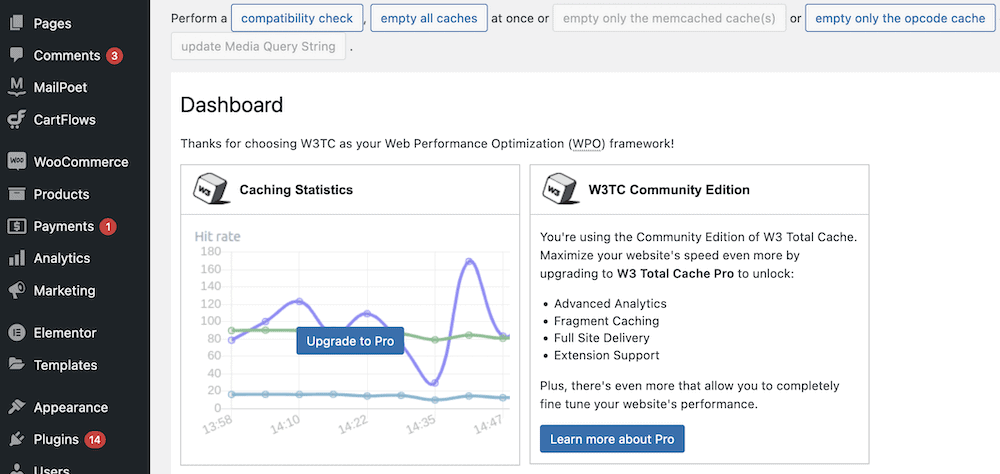Click the Comments badge showing 3
Image resolution: width=1000 pixels, height=474 pixels.
(114, 56)
